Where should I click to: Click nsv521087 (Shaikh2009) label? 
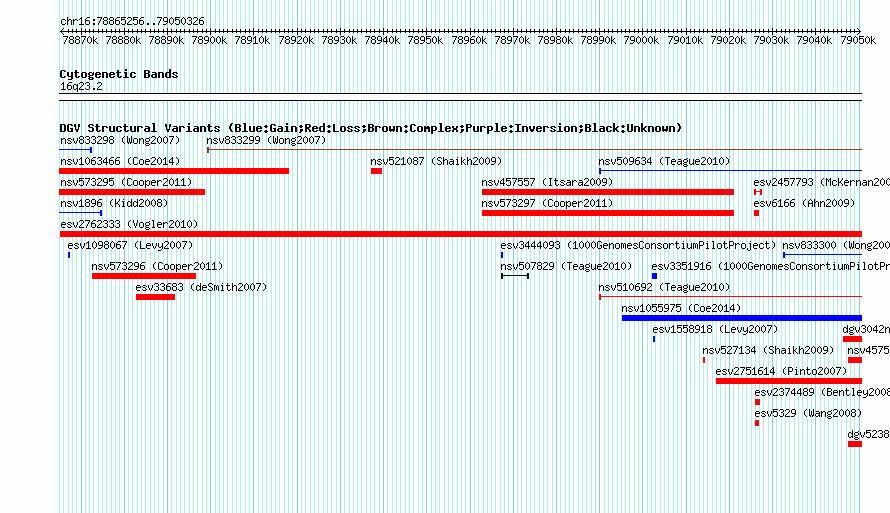(x=436, y=161)
